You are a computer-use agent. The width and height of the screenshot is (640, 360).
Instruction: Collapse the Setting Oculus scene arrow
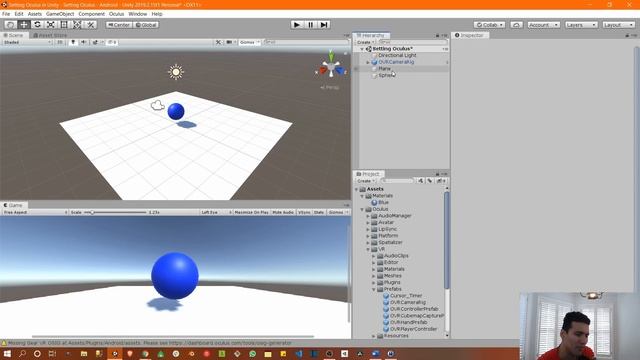362,49
